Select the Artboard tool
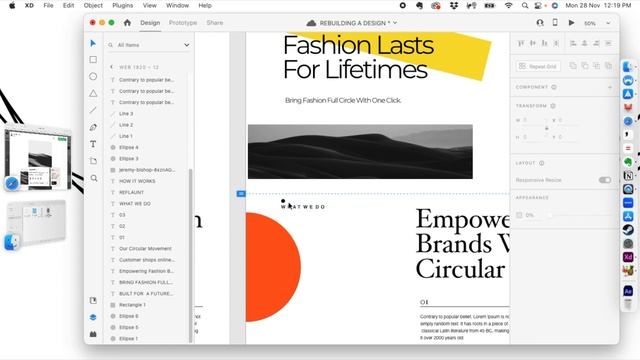 pos(93,161)
